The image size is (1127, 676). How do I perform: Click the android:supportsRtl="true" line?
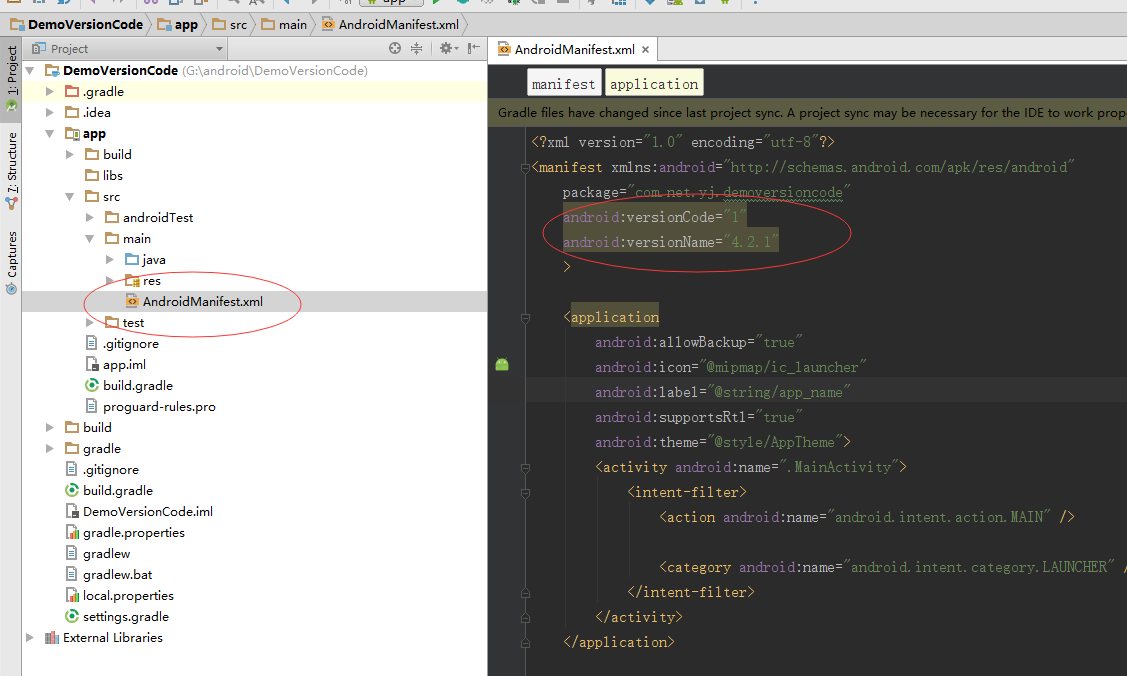coord(699,417)
